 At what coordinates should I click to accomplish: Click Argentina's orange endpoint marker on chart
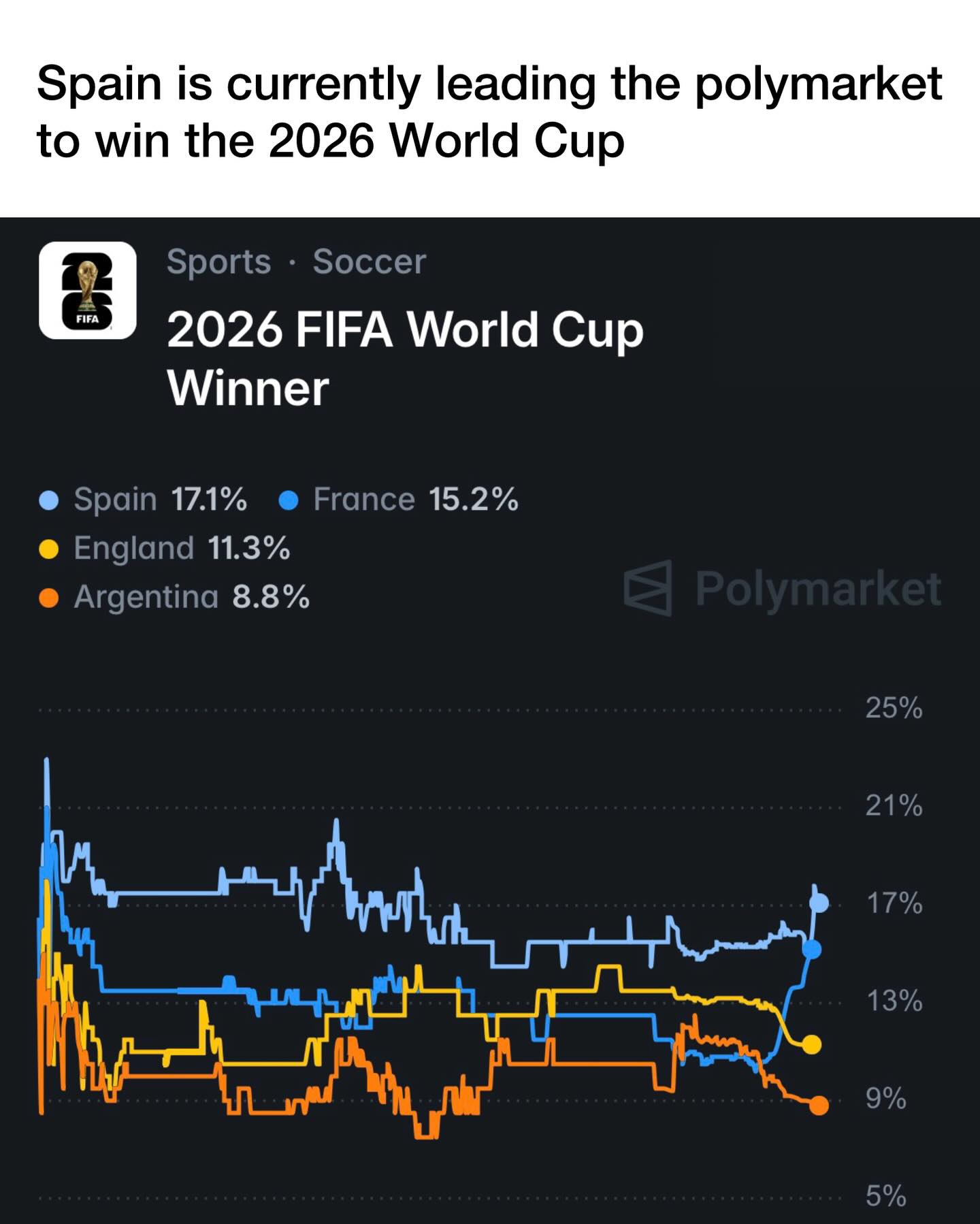(819, 1106)
